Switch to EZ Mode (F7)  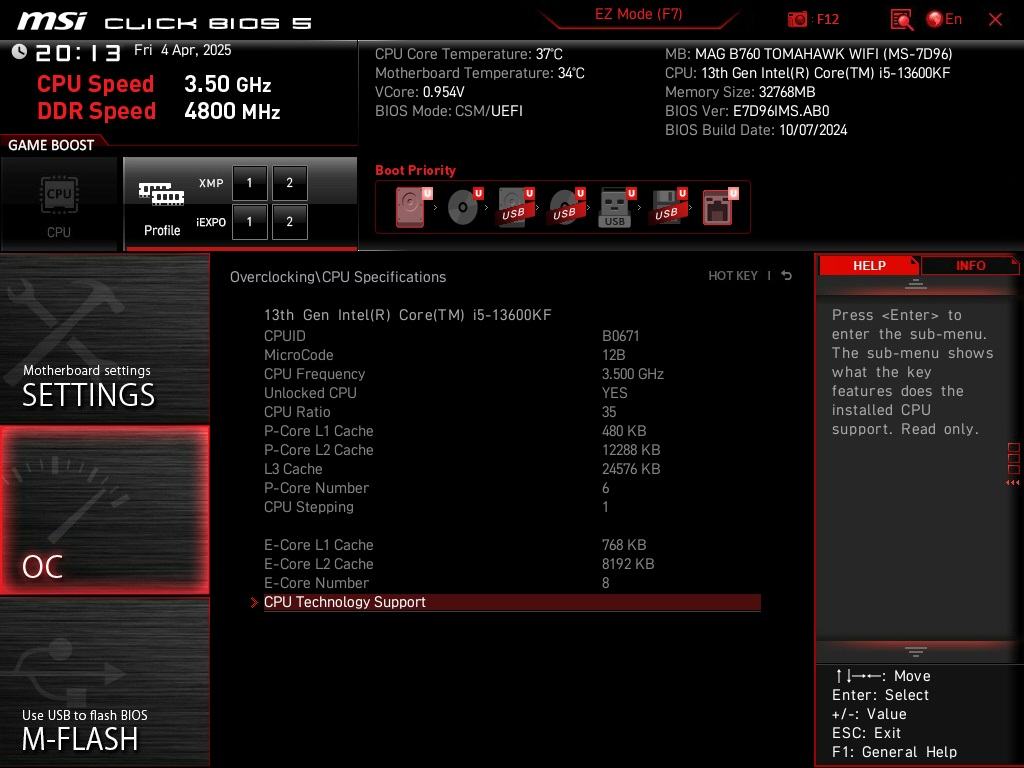638,14
